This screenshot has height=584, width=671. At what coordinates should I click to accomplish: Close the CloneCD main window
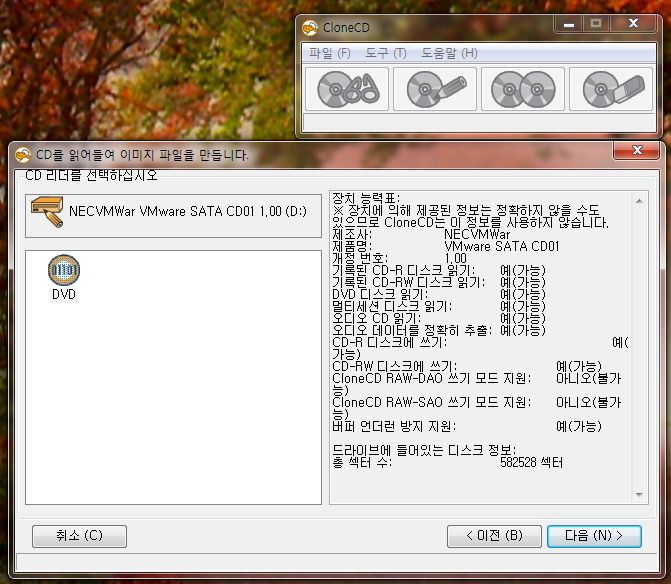click(633, 24)
